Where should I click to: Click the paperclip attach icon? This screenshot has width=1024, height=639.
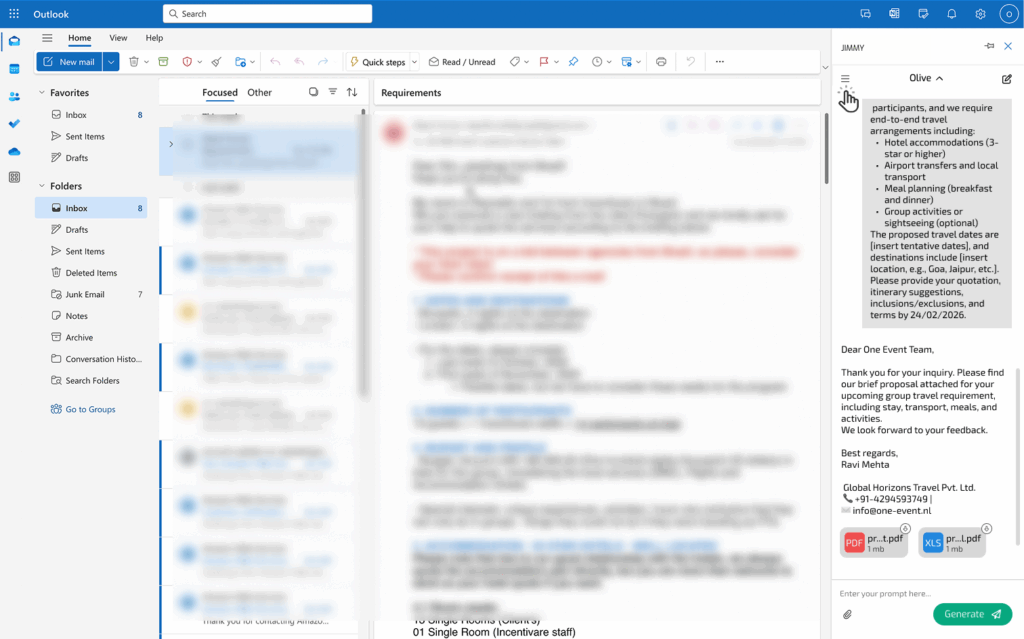click(x=846, y=614)
